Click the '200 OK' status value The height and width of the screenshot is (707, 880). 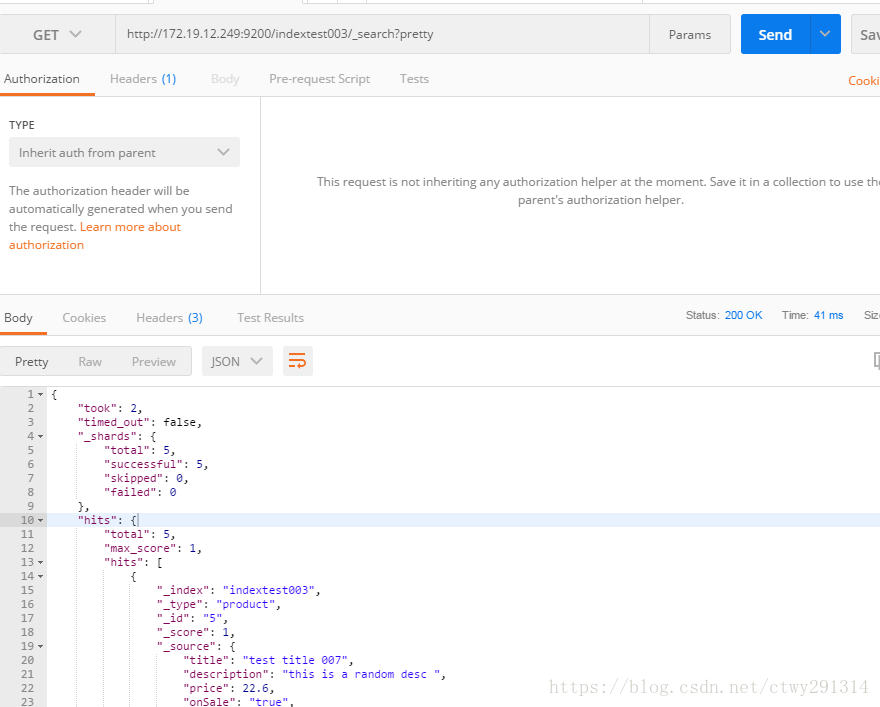coord(743,315)
